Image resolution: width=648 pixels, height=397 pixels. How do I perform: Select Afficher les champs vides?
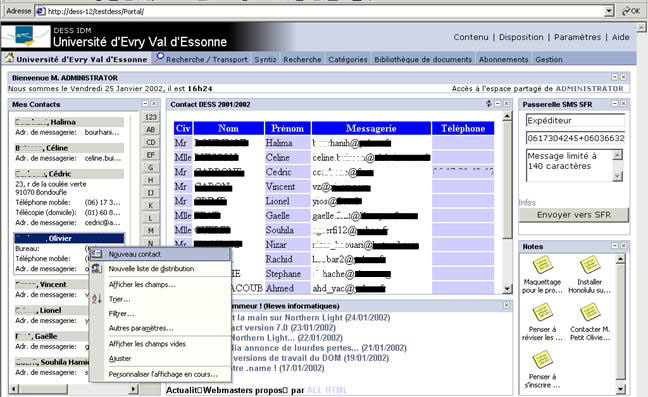[160, 344]
